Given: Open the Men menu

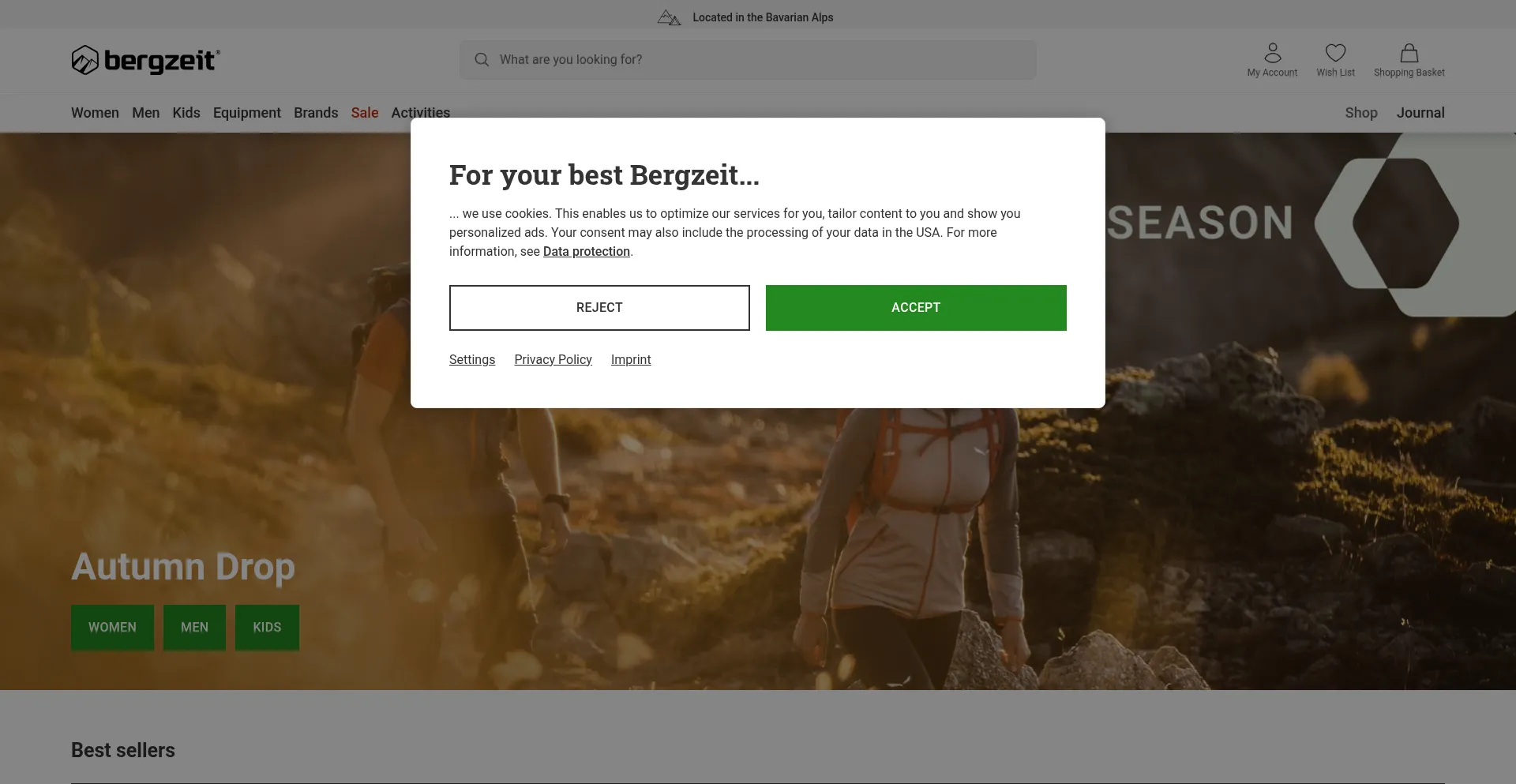Looking at the screenshot, I should 146,113.
